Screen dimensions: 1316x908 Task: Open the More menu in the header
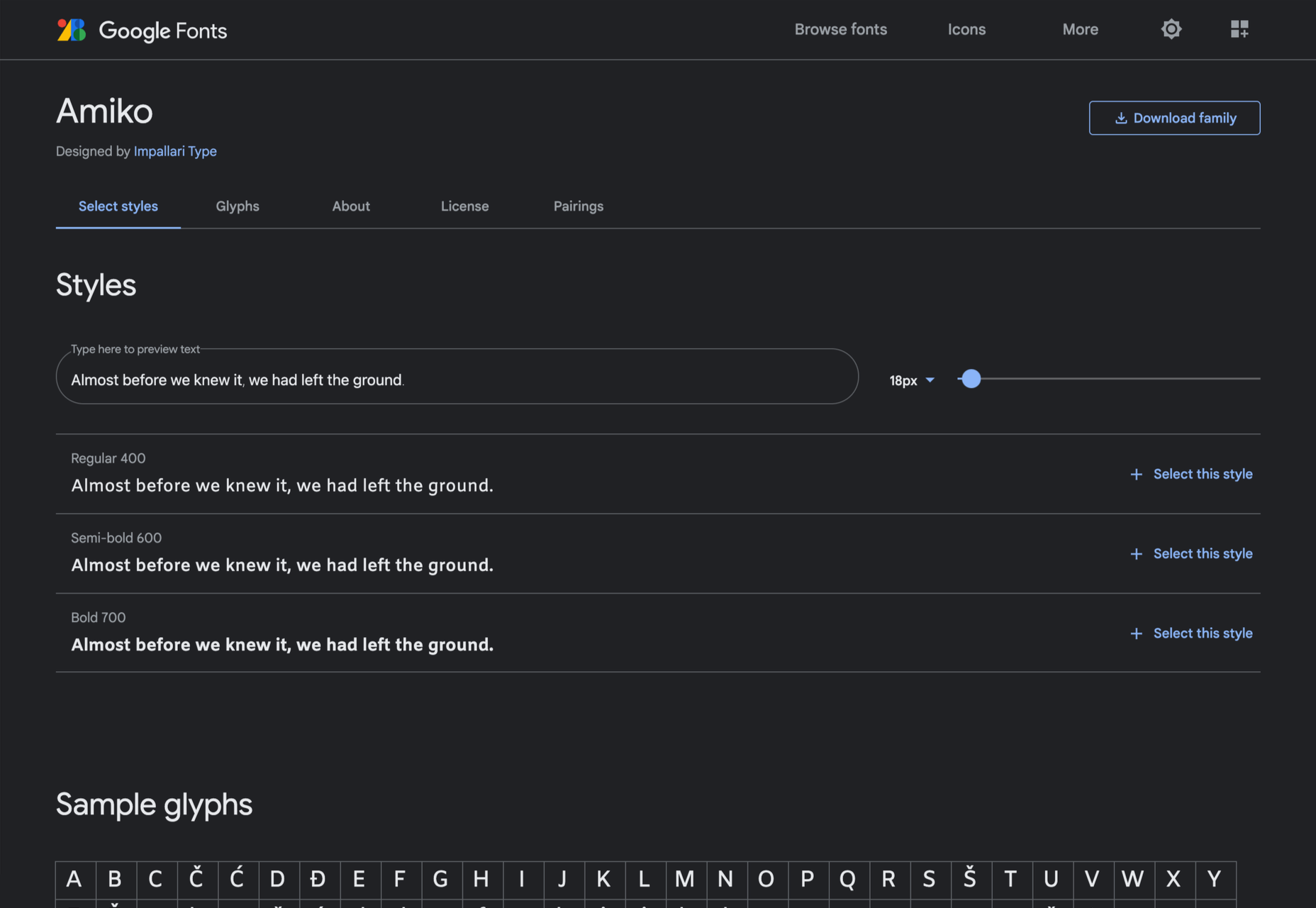[1080, 29]
